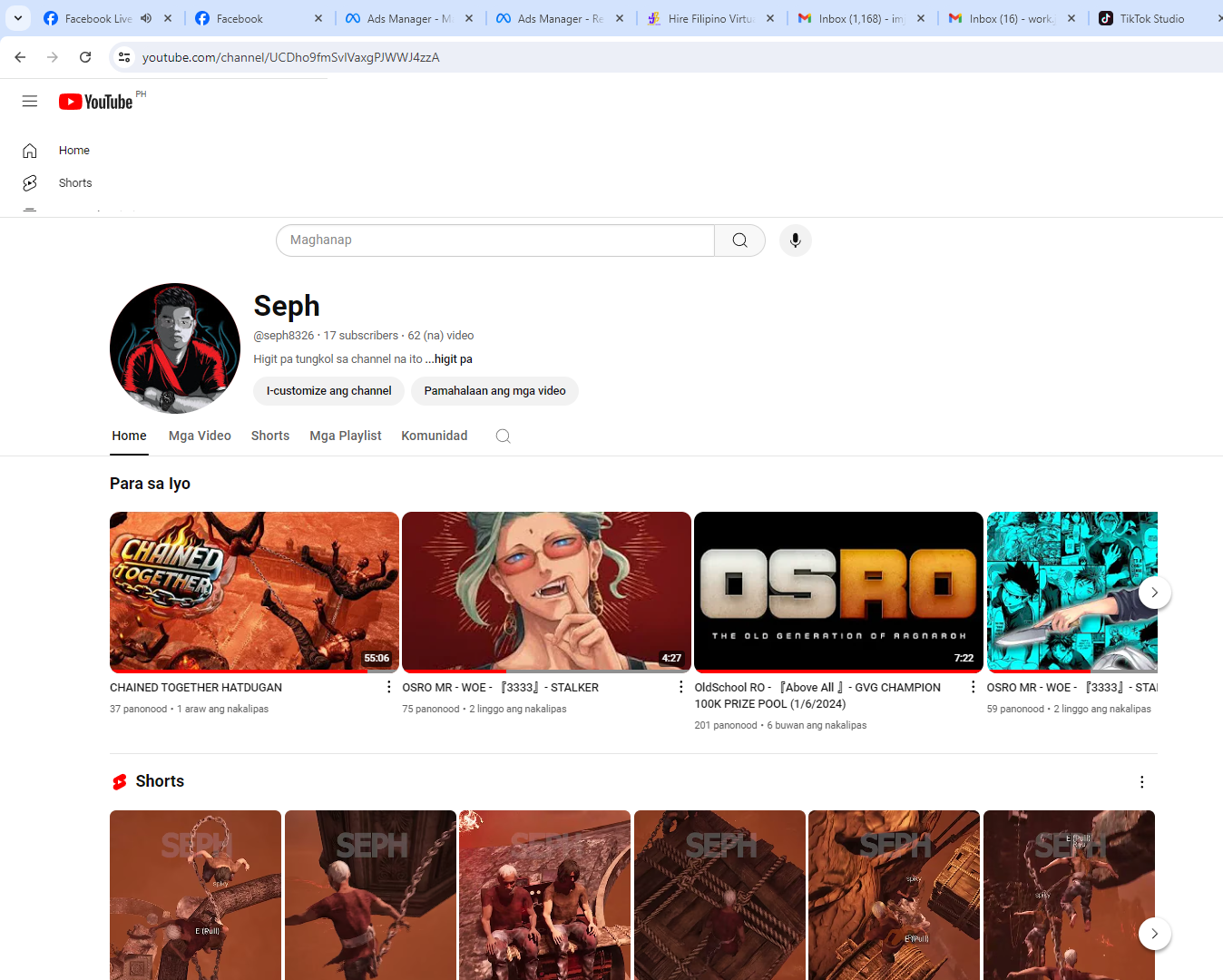Click I-customize ang channel button

click(x=329, y=391)
